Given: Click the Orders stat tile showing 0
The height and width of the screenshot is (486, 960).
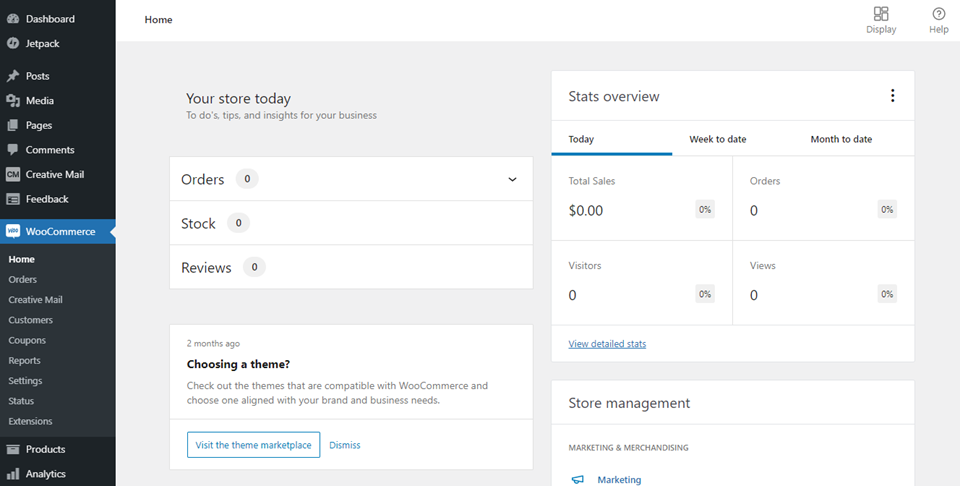Looking at the screenshot, I should 823,198.
